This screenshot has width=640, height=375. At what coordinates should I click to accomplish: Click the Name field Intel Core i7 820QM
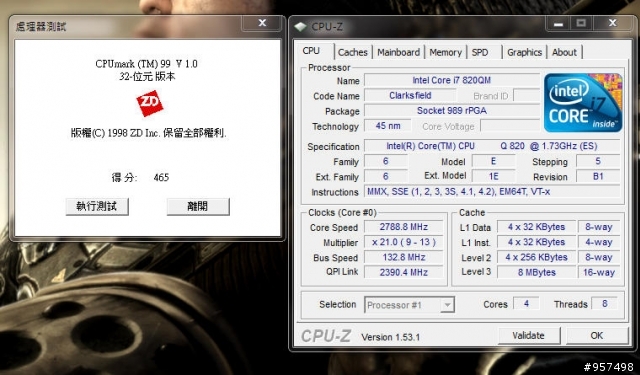[452, 80]
